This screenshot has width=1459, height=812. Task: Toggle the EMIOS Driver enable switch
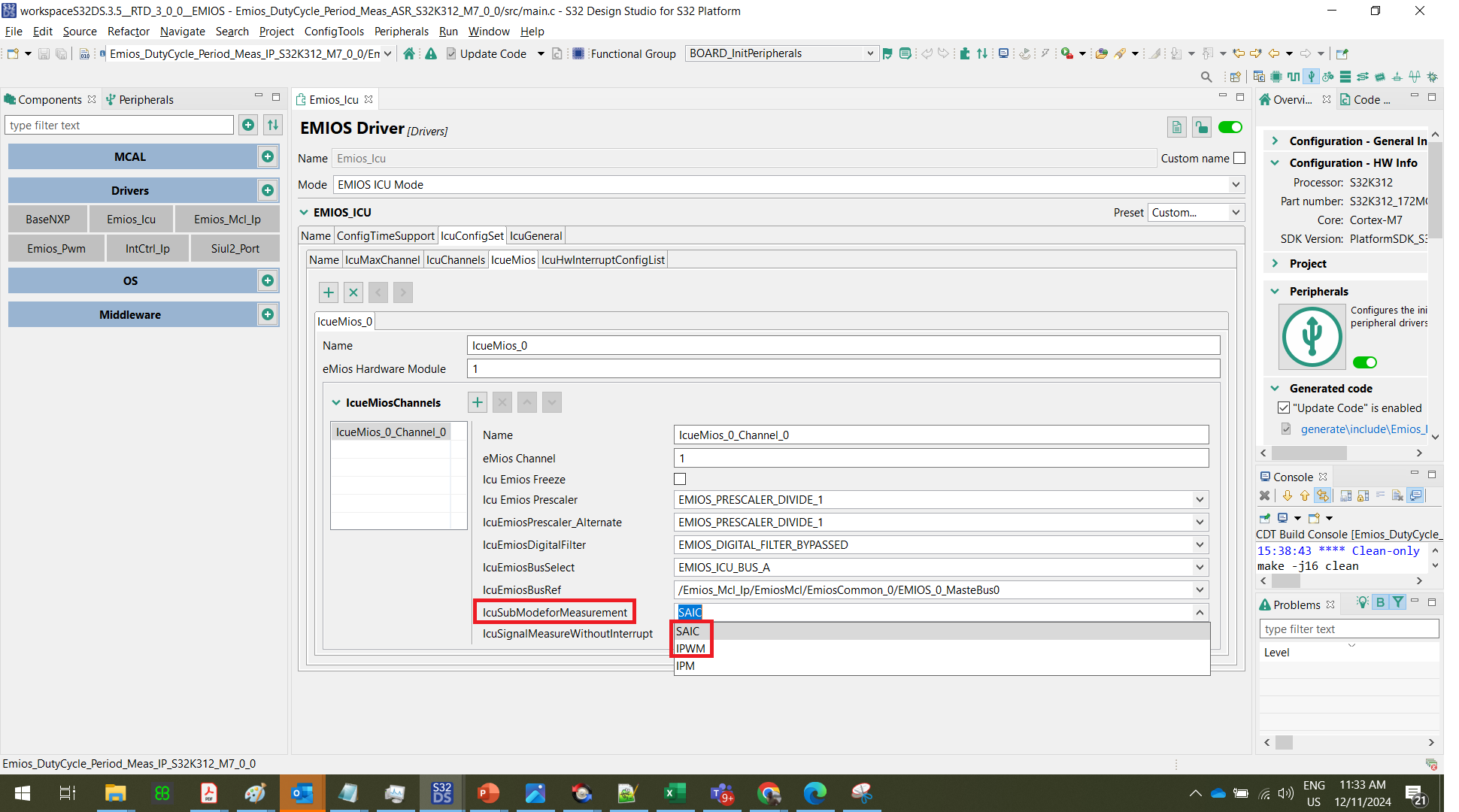(x=1230, y=127)
